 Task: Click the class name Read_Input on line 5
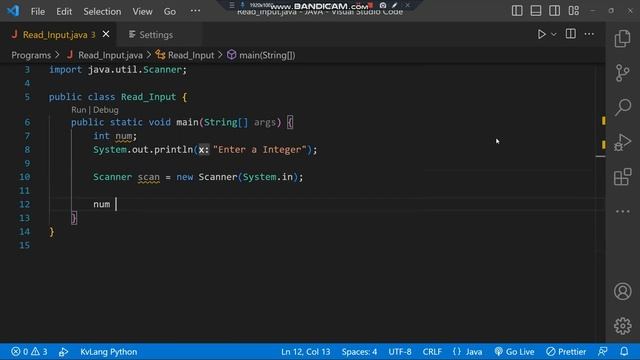click(x=148, y=97)
